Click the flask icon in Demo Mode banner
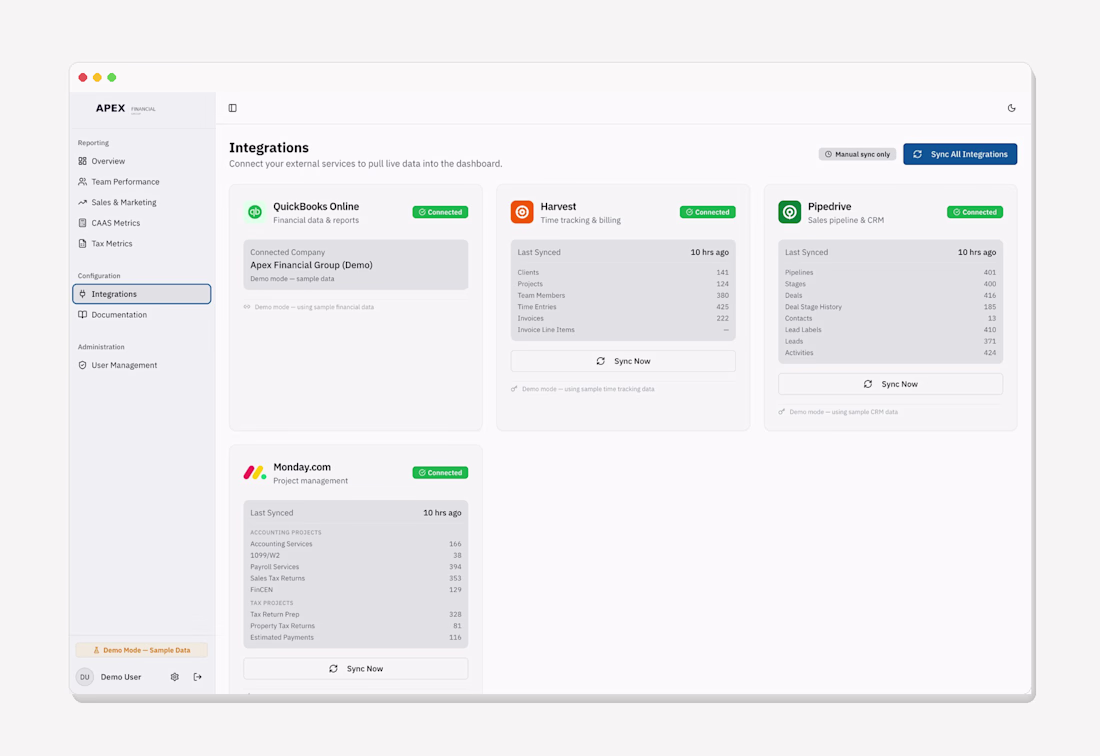This screenshot has height=756, width=1100. click(x=96, y=650)
